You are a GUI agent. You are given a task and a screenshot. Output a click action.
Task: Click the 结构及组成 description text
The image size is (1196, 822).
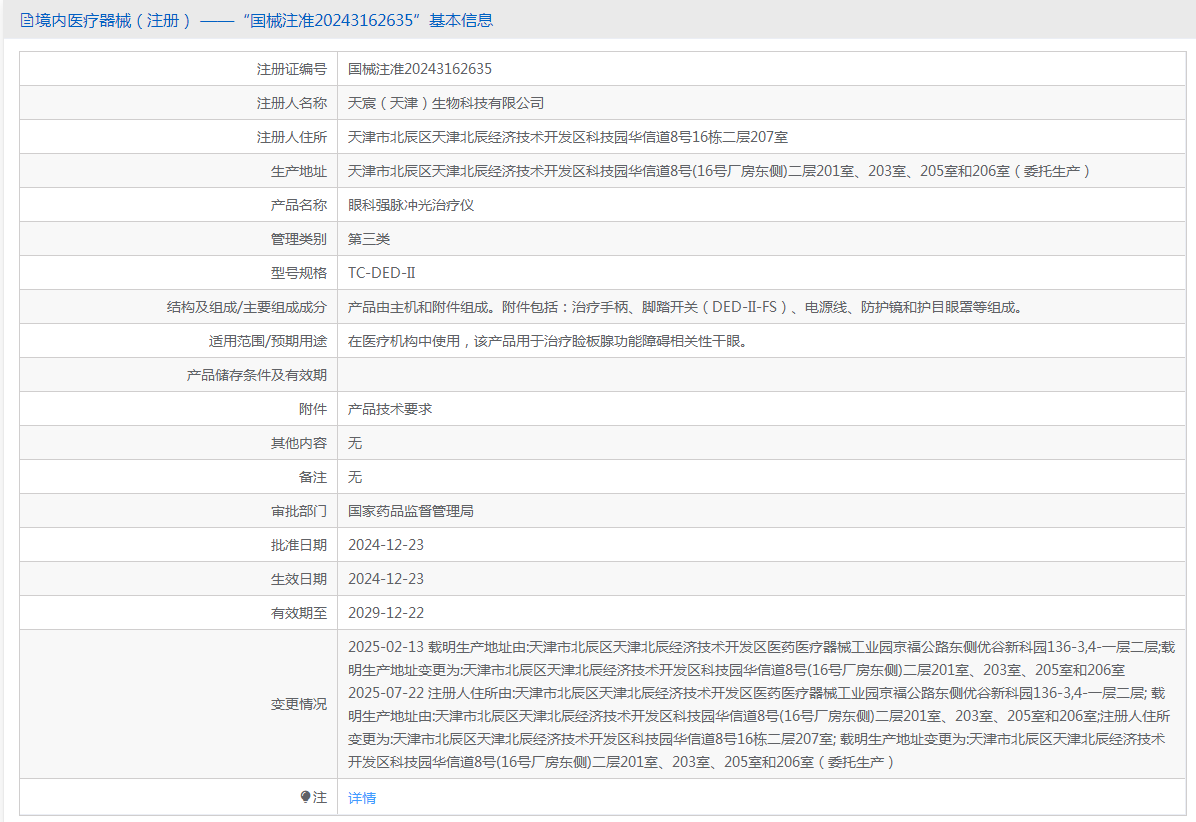point(685,307)
